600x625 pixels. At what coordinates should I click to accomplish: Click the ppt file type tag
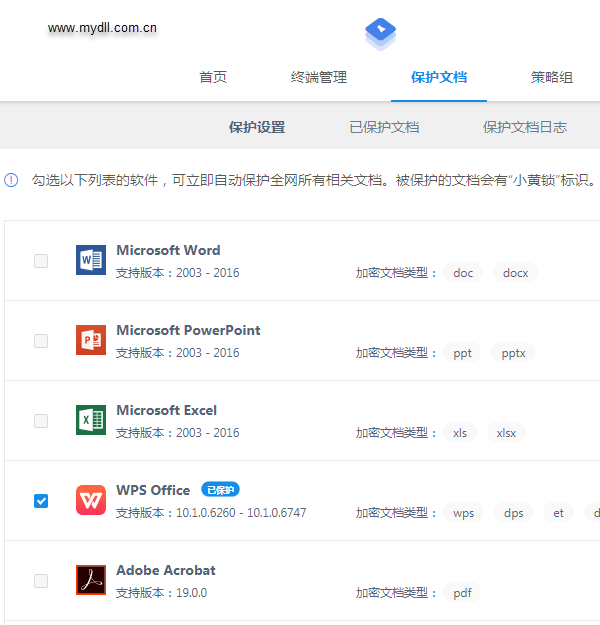coord(462,353)
